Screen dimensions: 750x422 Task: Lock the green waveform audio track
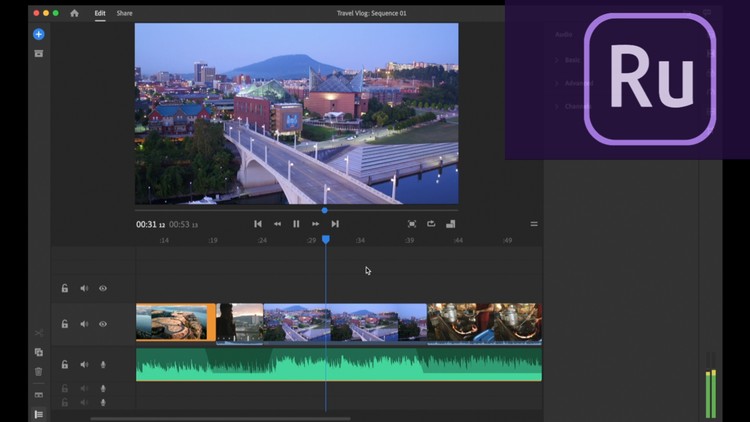coord(65,365)
